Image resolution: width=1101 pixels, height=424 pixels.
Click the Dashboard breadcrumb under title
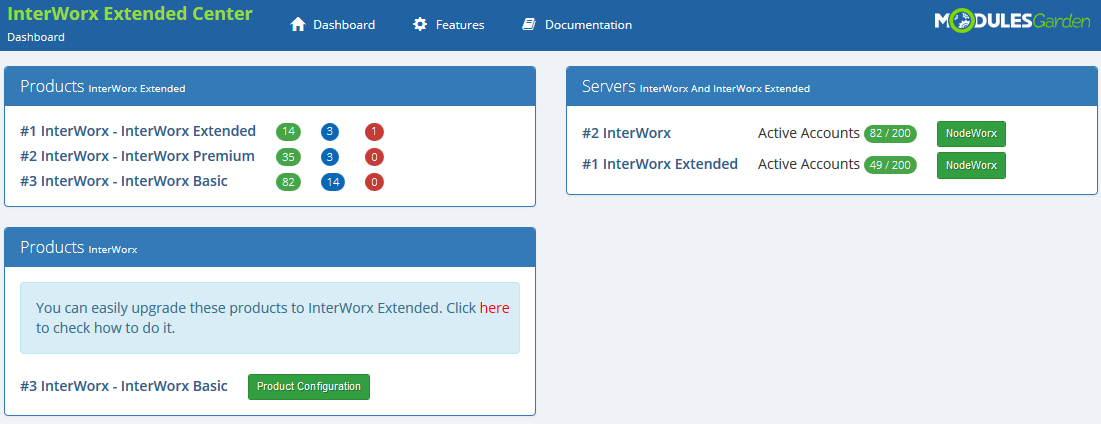36,37
